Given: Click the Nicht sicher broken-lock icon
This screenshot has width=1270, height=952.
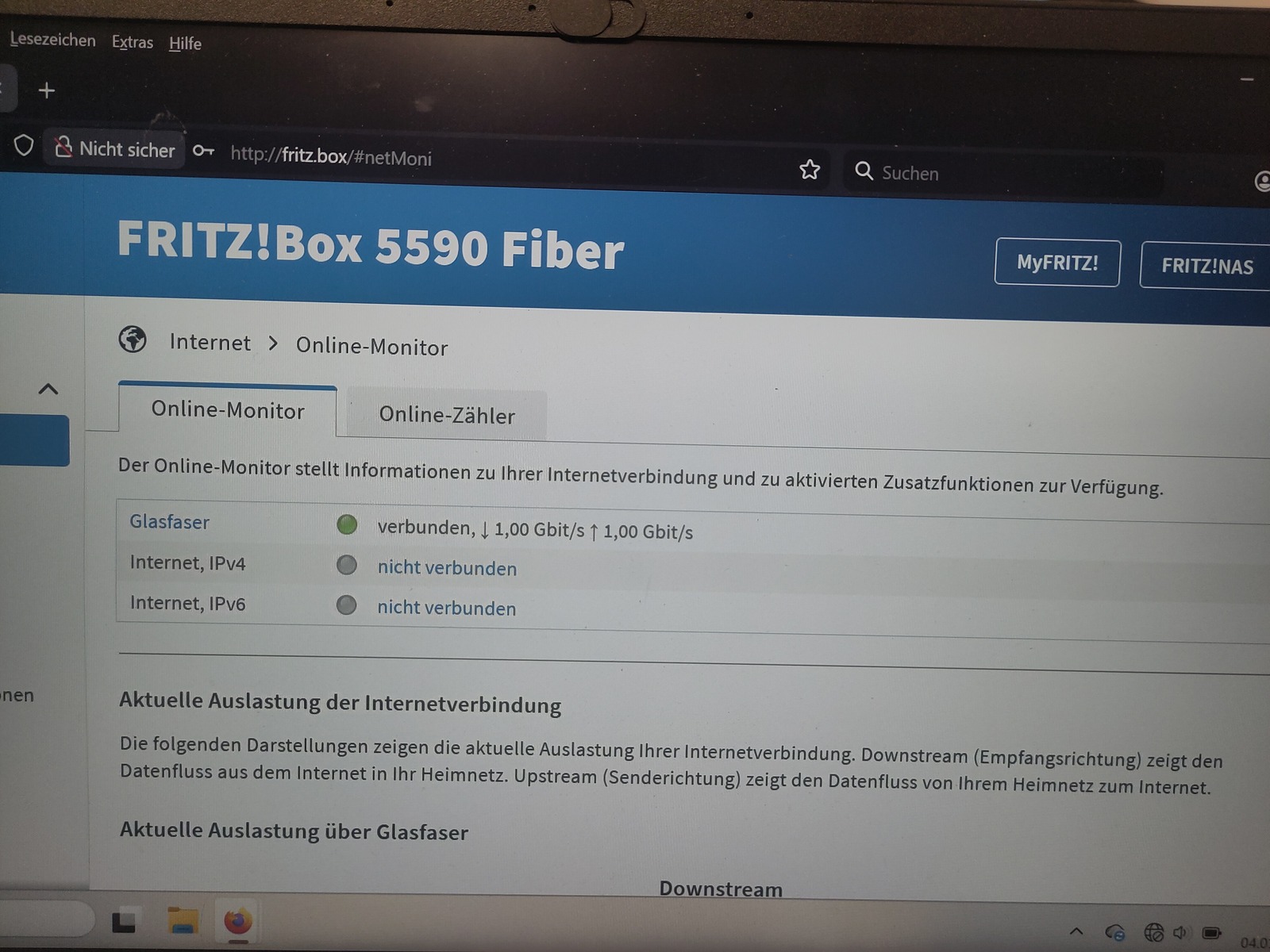Looking at the screenshot, I should (x=63, y=147).
